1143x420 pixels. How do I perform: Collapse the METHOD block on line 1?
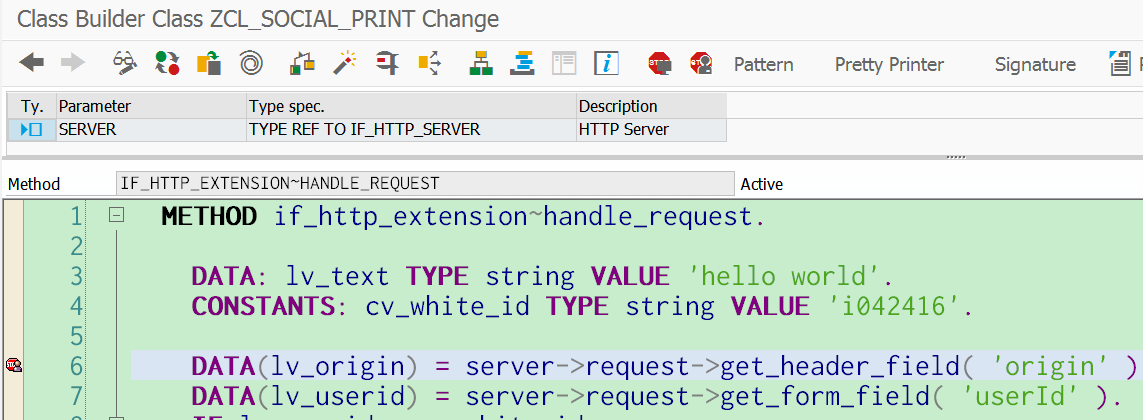(116, 215)
